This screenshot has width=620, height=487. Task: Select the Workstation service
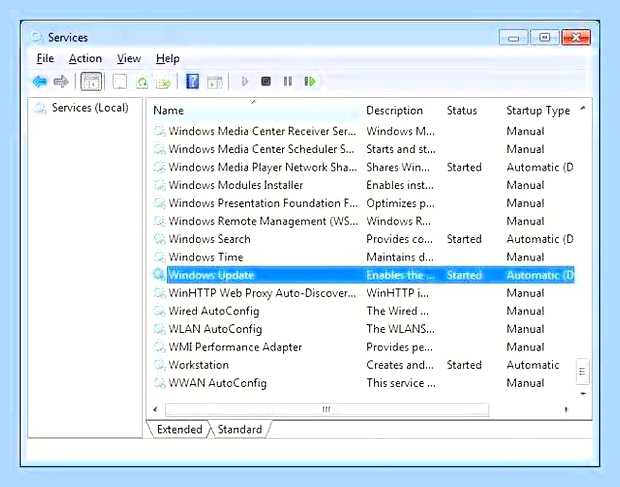click(x=363, y=365)
